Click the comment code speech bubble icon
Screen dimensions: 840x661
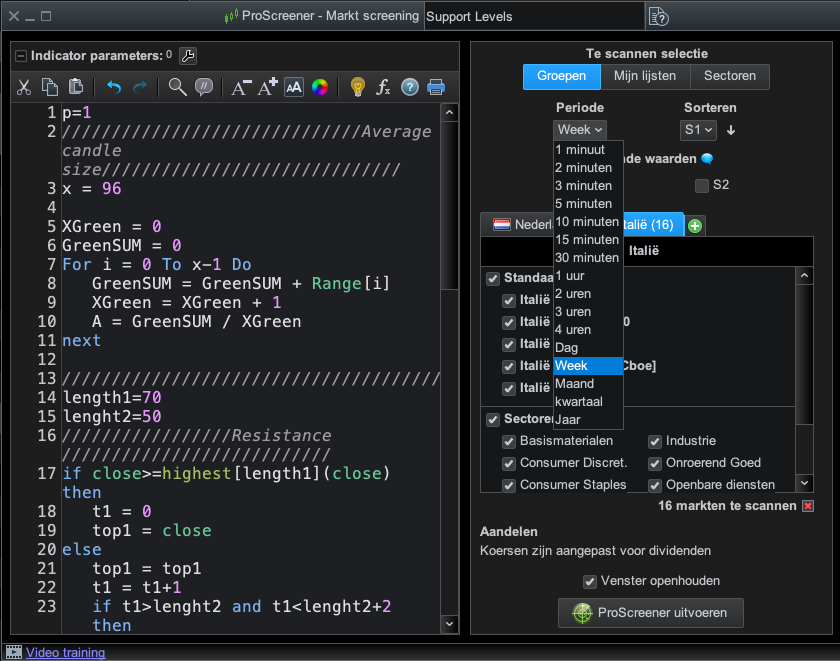point(204,87)
